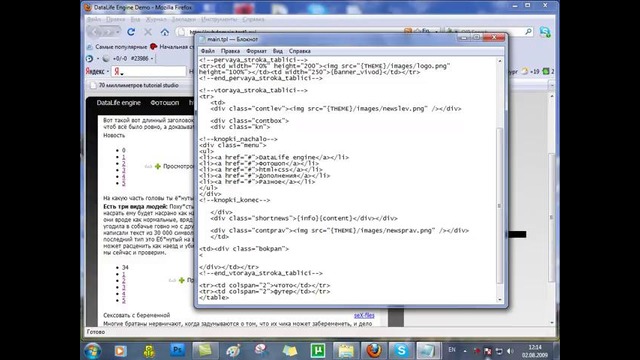Open Файл menu in Notepad
The height and width of the screenshot is (360, 640).
[207, 51]
